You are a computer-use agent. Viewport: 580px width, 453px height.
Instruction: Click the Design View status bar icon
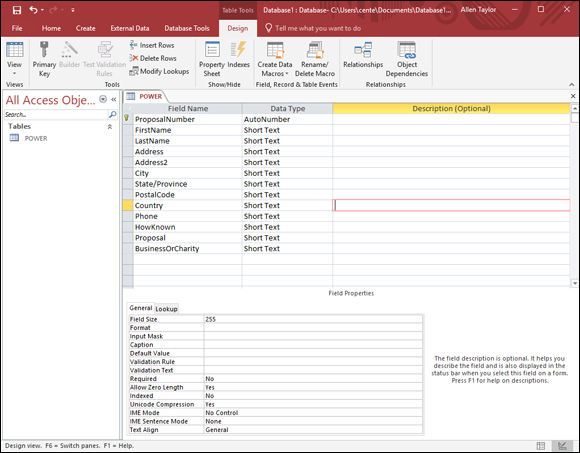562,446
